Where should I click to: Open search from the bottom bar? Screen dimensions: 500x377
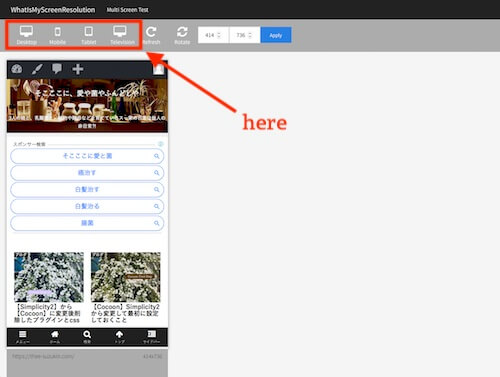(87, 337)
